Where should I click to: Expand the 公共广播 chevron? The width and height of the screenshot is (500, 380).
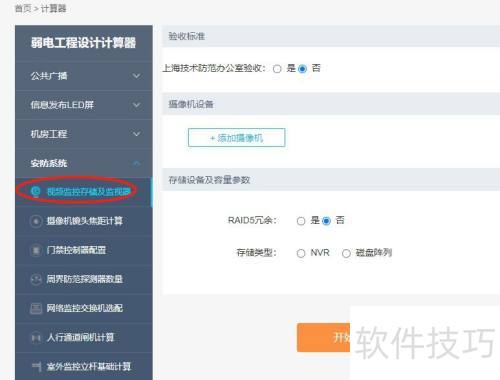[x=136, y=76]
